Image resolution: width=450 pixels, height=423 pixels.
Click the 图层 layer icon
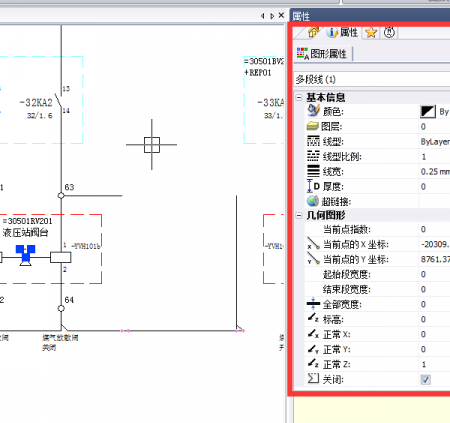tap(313, 126)
